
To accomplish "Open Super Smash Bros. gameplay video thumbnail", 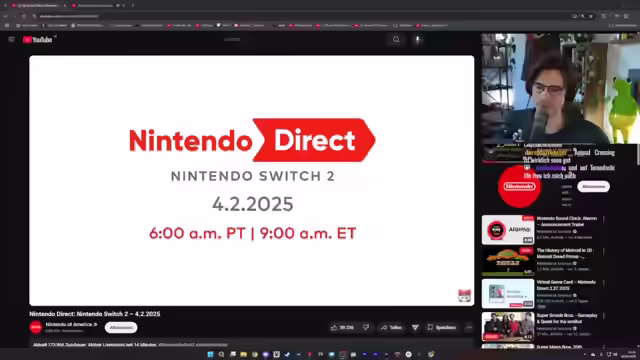I will 508,327.
